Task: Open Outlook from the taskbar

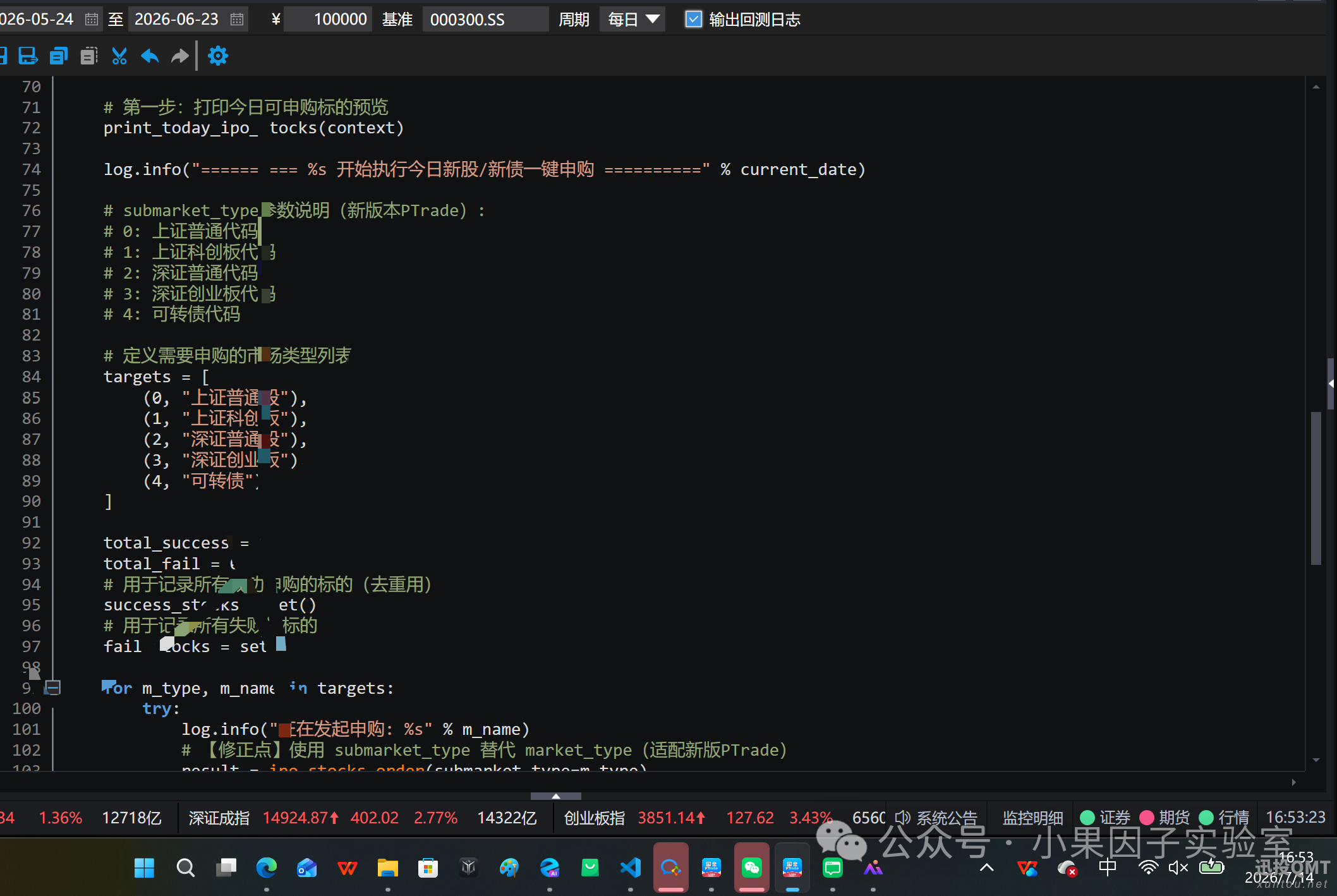Action: click(x=306, y=868)
